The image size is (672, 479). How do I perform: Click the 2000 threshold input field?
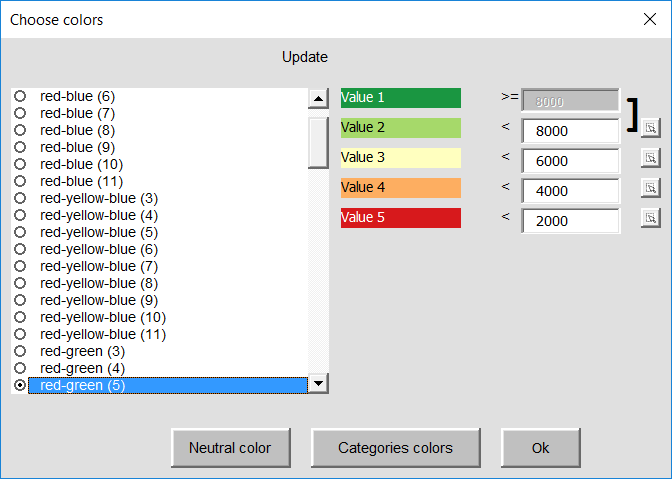[570, 221]
